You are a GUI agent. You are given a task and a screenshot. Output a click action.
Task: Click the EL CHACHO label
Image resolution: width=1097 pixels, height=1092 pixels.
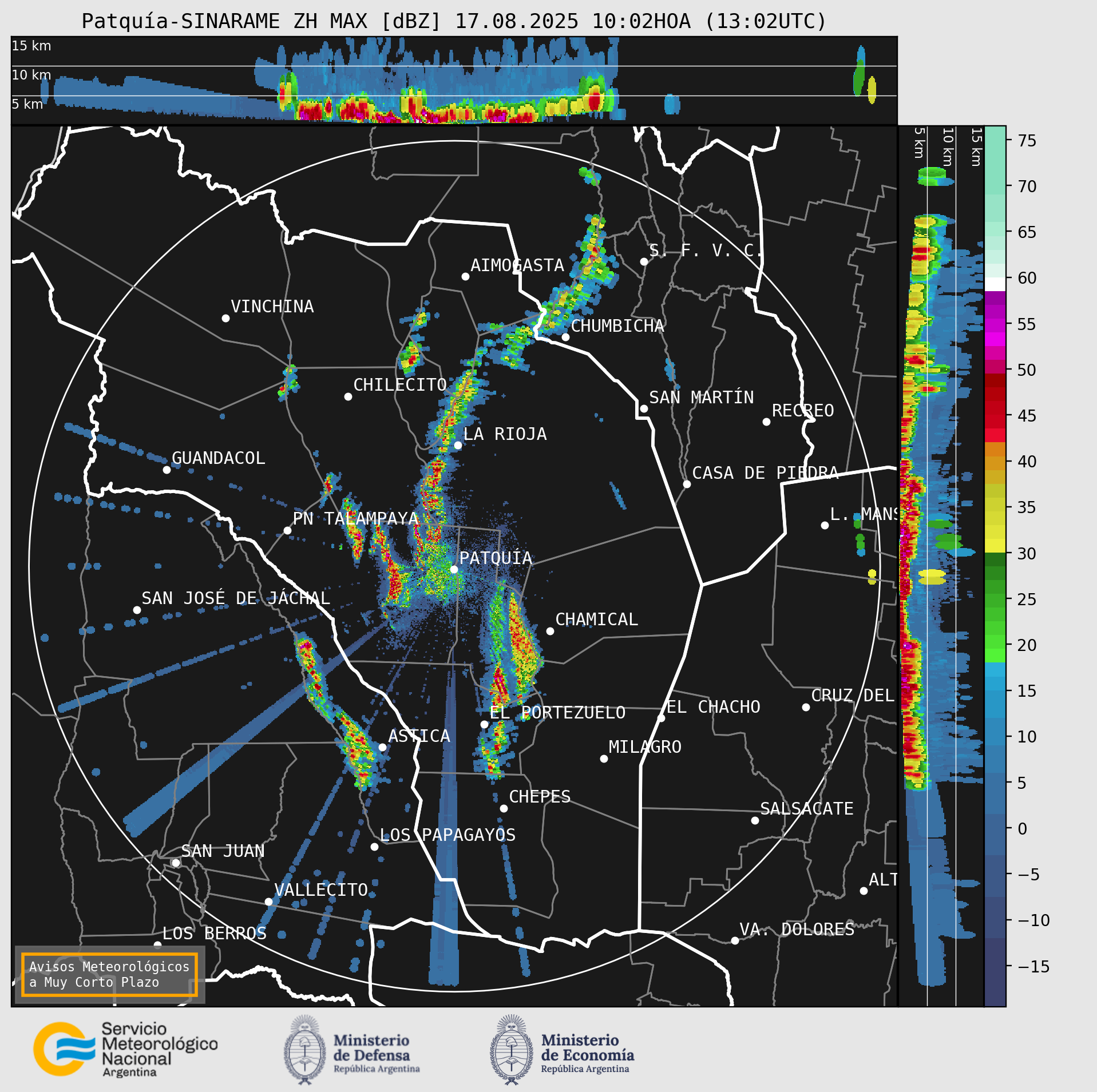tap(713, 707)
